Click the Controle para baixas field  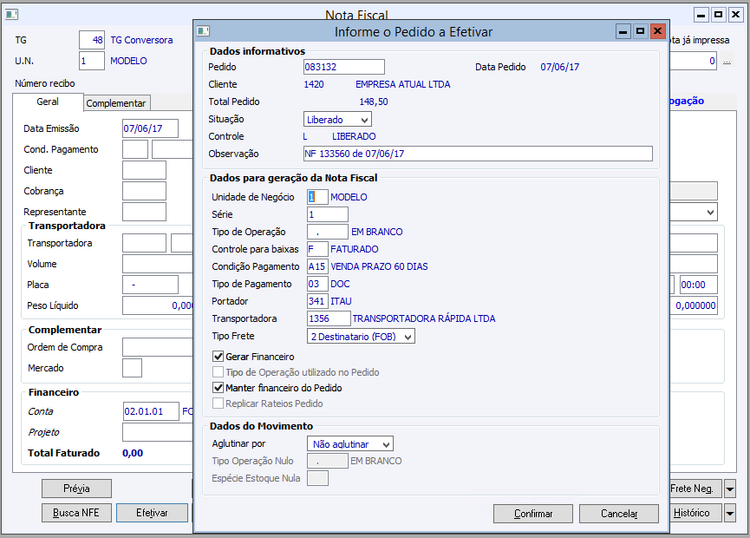point(318,249)
